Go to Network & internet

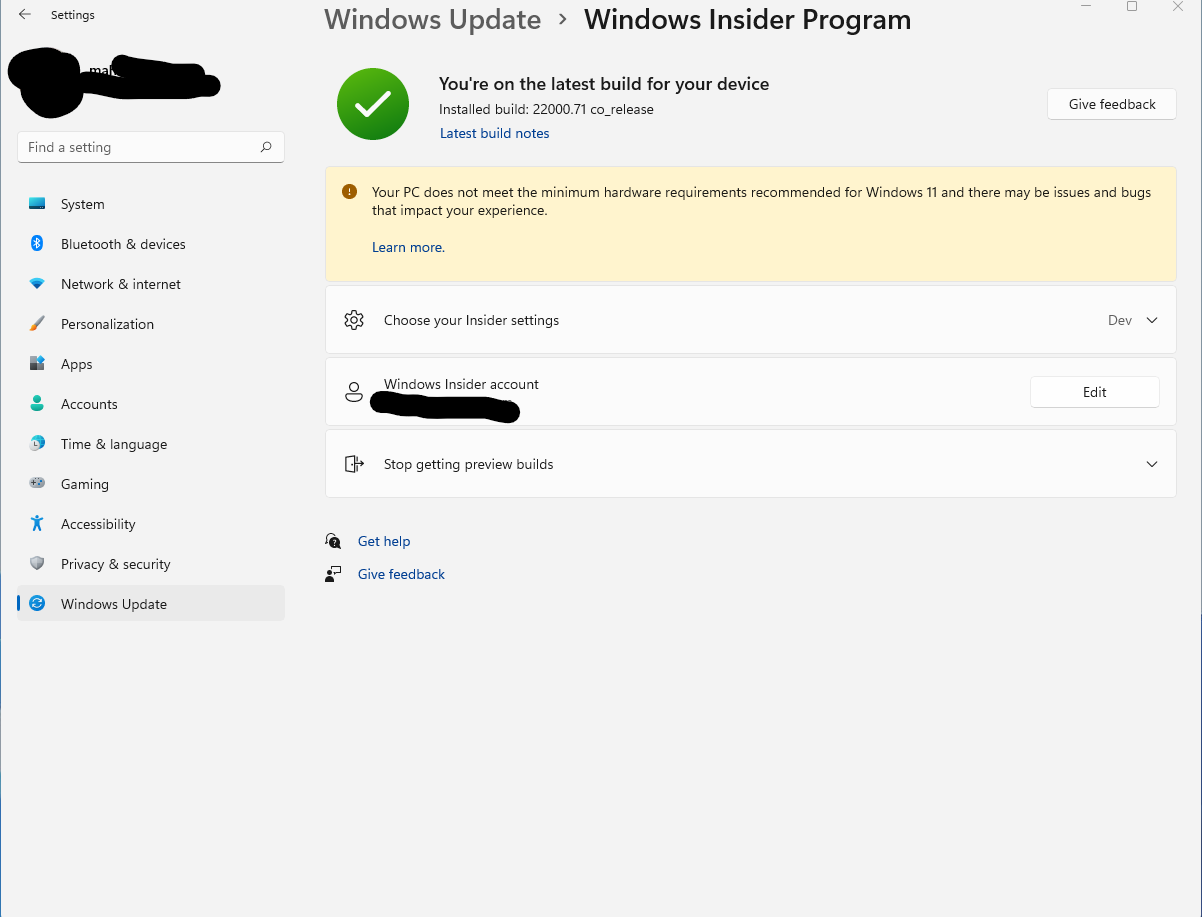click(x=151, y=284)
